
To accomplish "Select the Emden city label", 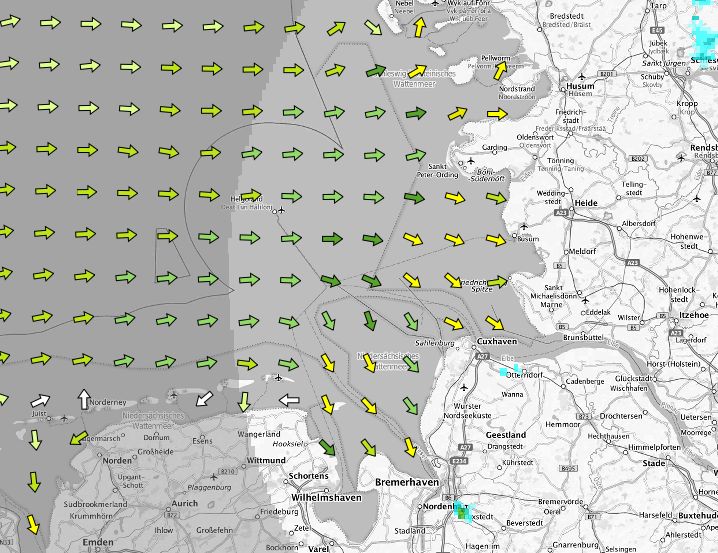I will click(98, 541).
